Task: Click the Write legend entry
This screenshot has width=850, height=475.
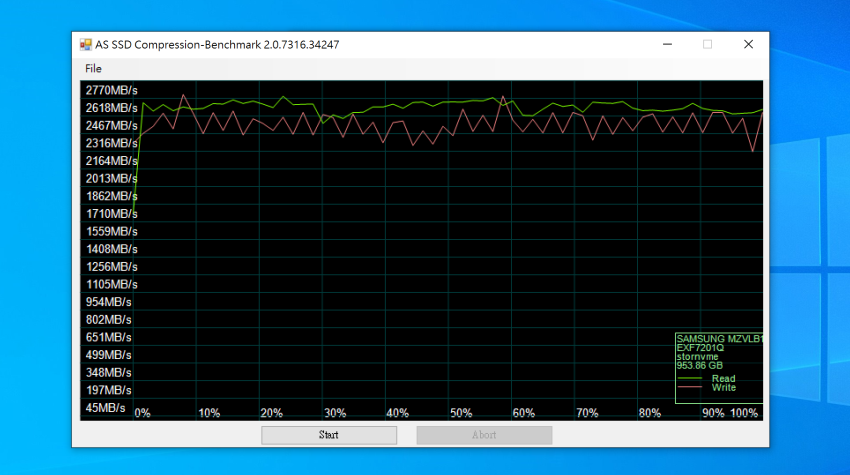Action: [724, 388]
